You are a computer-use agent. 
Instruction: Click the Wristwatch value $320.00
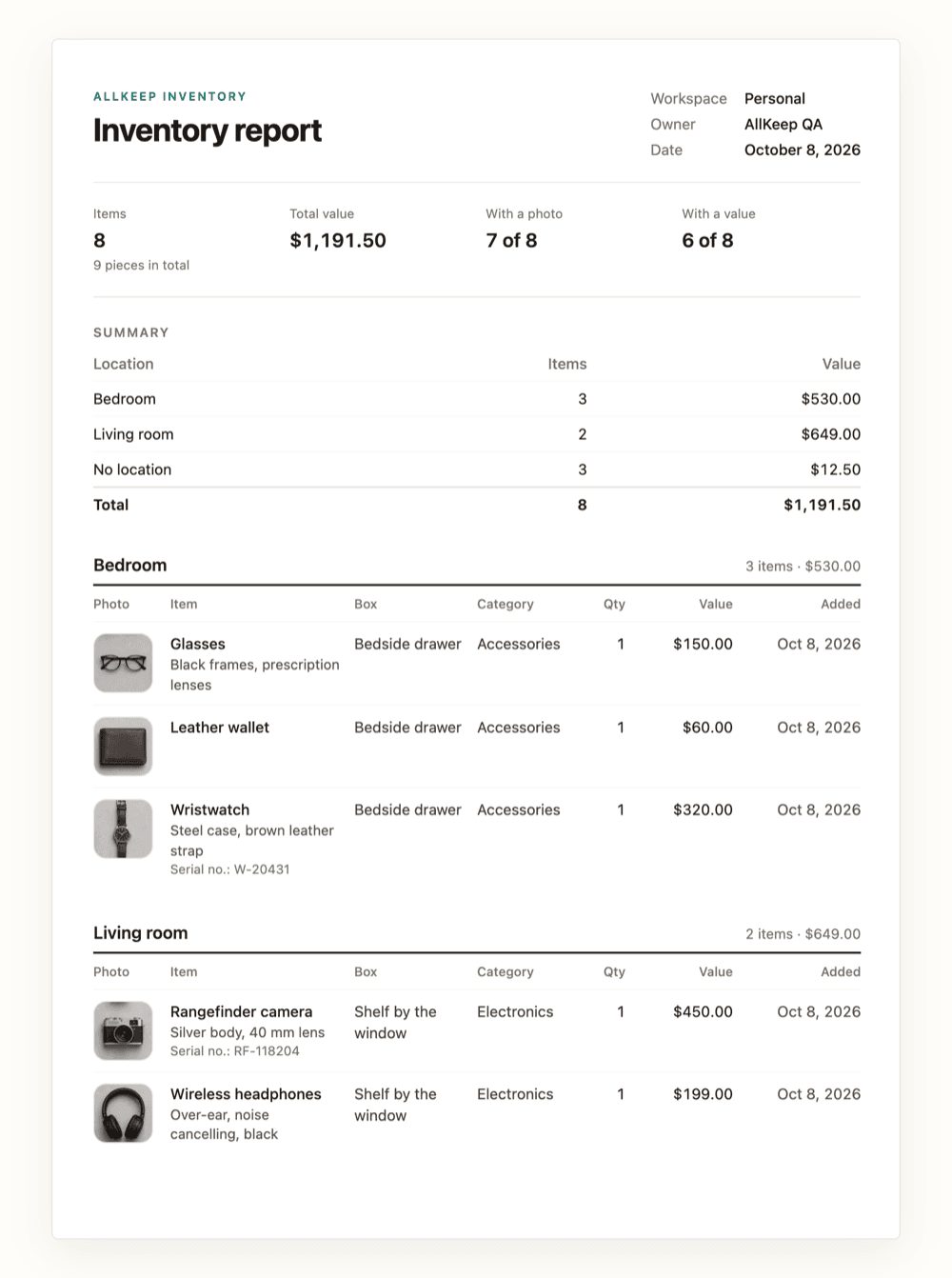point(703,809)
